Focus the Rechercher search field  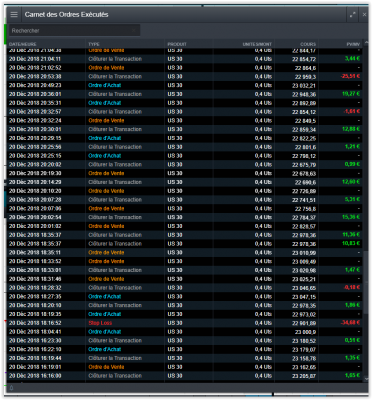(x=74, y=30)
